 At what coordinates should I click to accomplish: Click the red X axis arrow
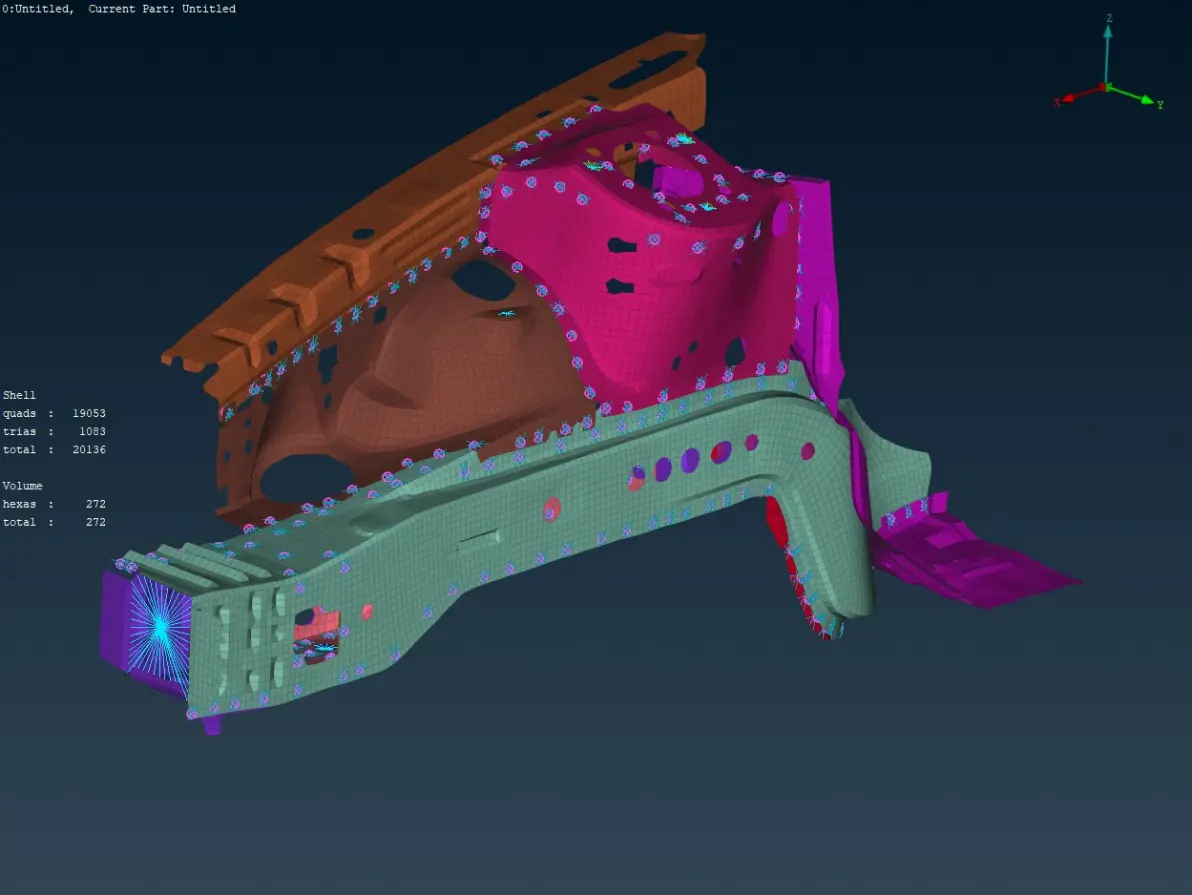(1084, 94)
